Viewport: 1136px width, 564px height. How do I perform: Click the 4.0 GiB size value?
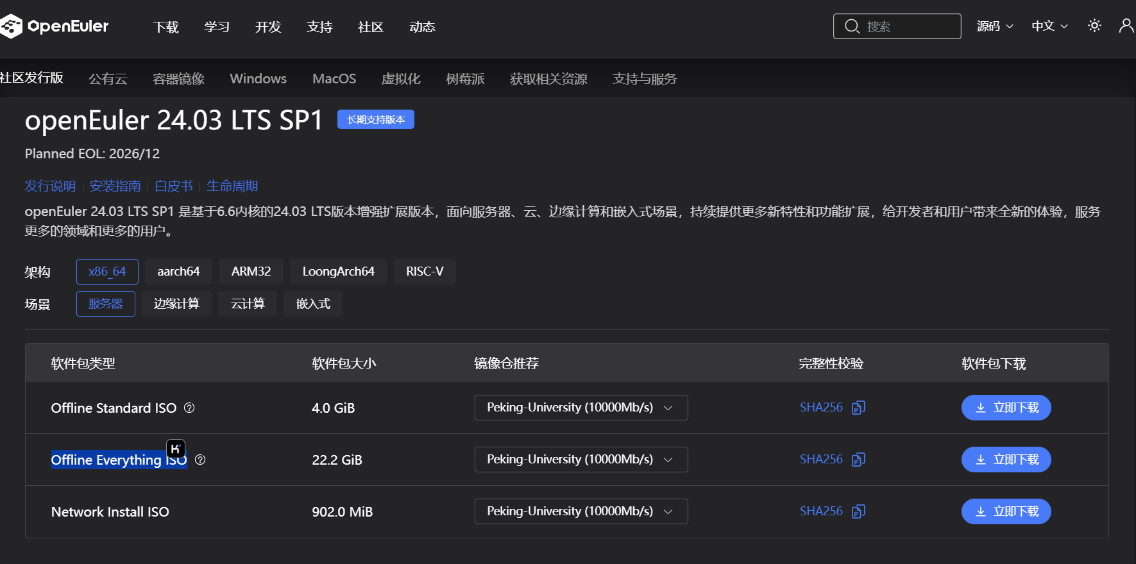333,408
